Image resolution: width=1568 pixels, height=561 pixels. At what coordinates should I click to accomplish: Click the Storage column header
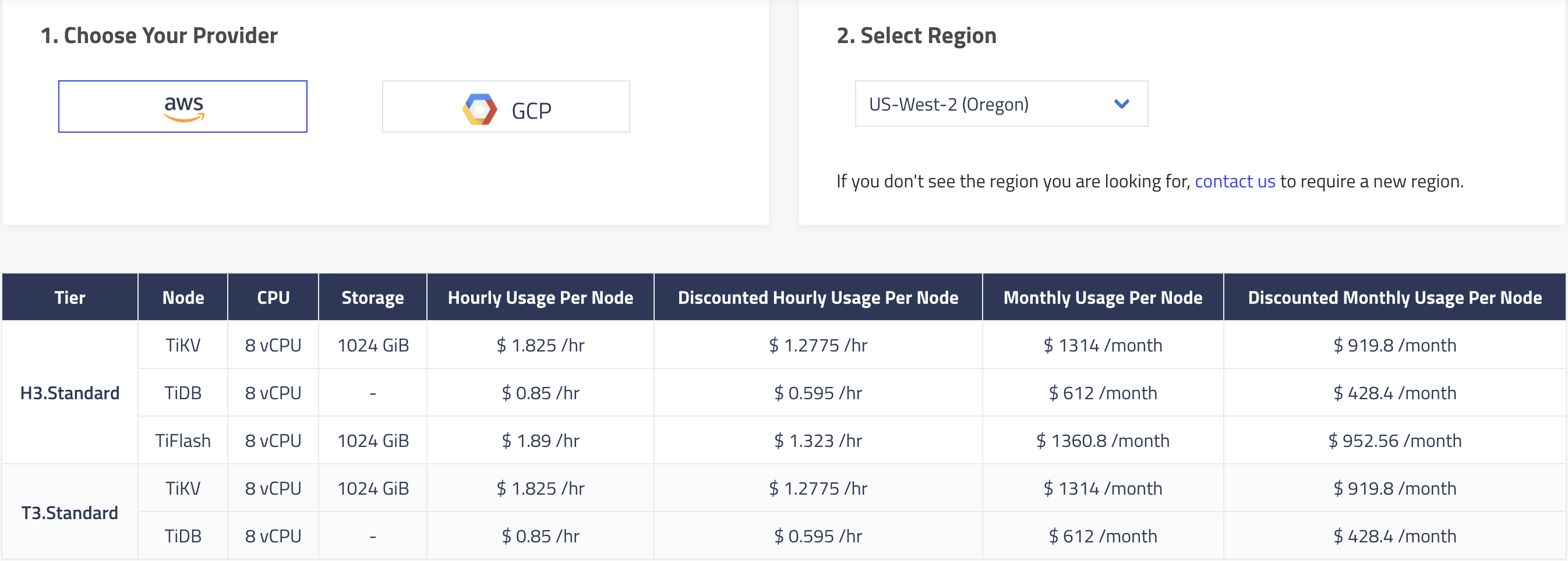point(373,297)
